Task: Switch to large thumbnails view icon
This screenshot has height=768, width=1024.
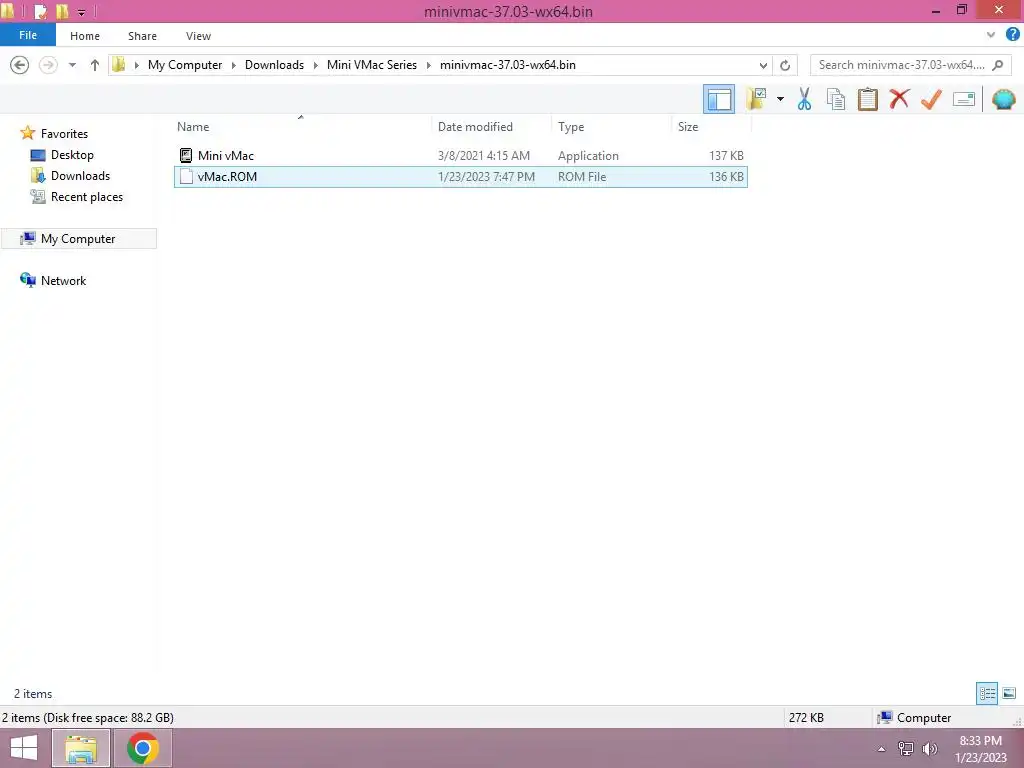Action: pos(1009,693)
